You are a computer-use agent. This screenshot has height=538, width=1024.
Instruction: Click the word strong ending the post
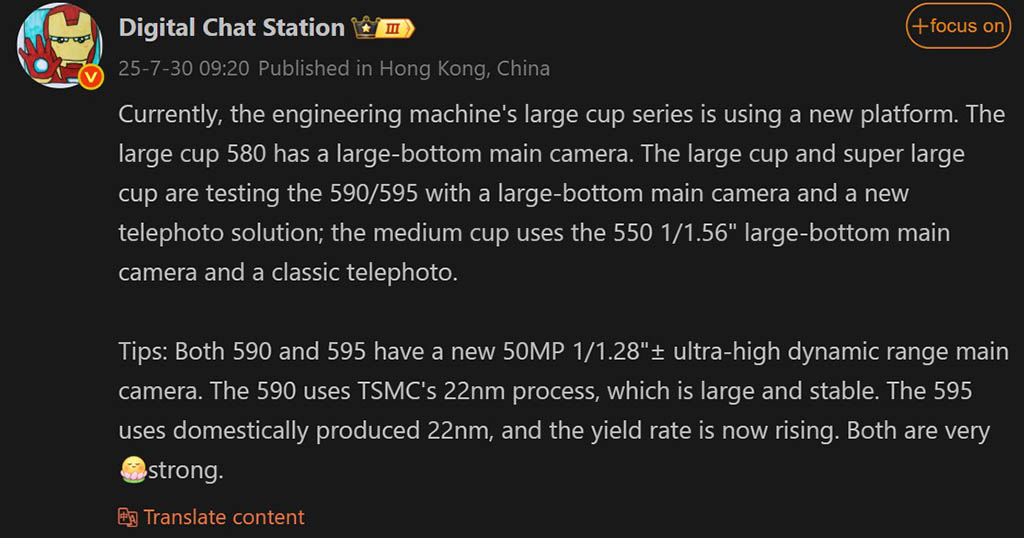[x=185, y=471]
